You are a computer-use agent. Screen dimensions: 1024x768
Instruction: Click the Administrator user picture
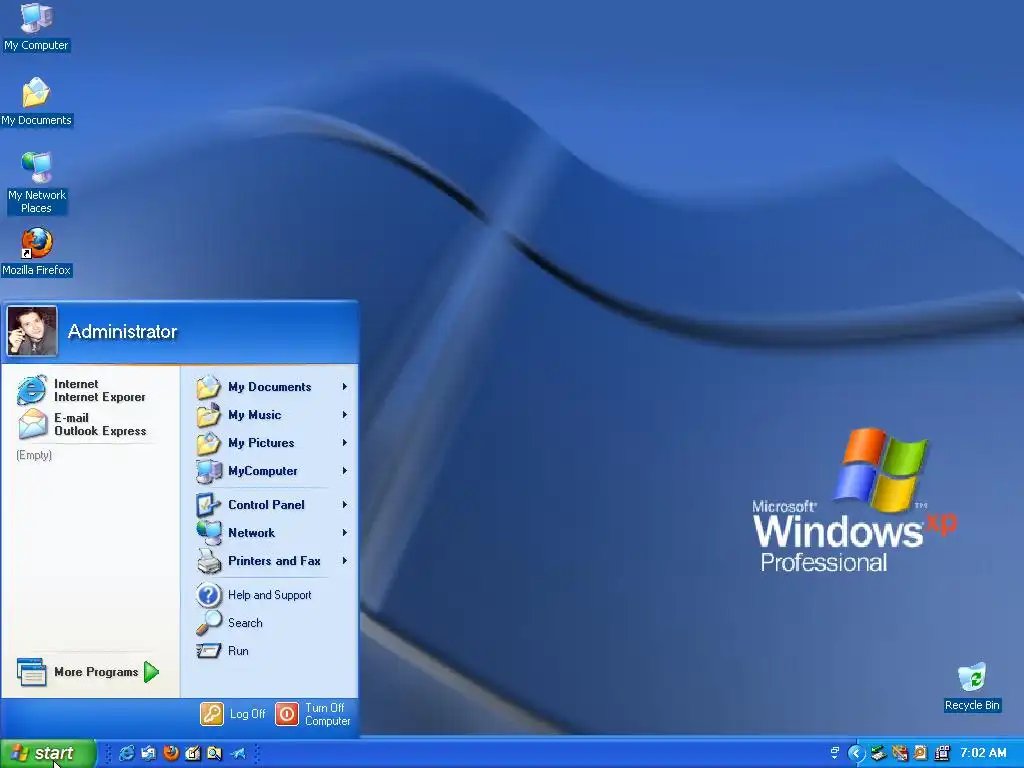[32, 331]
